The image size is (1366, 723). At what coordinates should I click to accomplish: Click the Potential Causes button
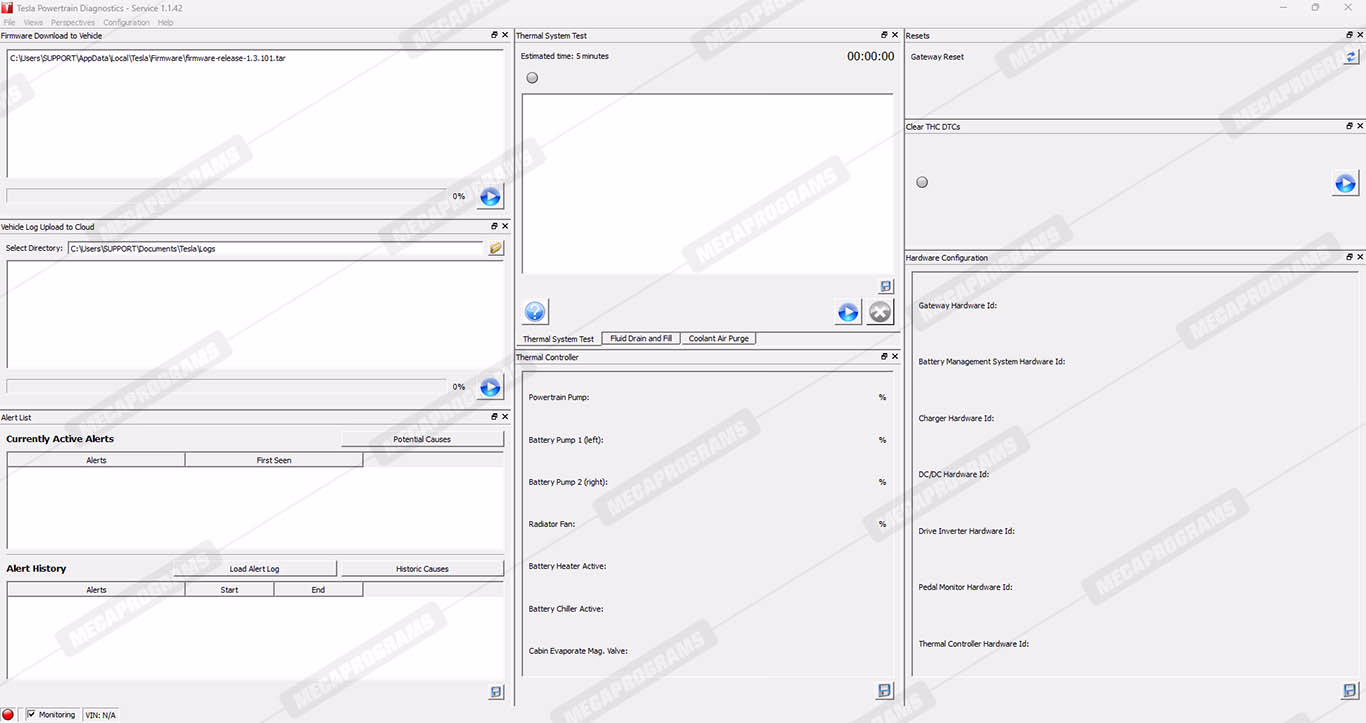click(x=422, y=439)
